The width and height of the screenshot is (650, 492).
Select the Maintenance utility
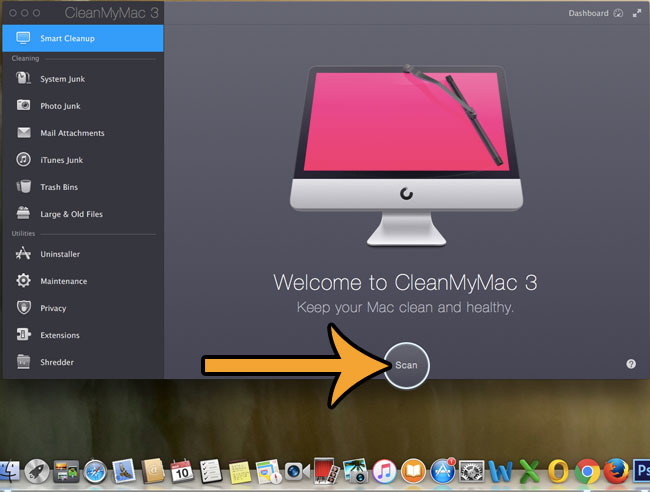[83, 281]
